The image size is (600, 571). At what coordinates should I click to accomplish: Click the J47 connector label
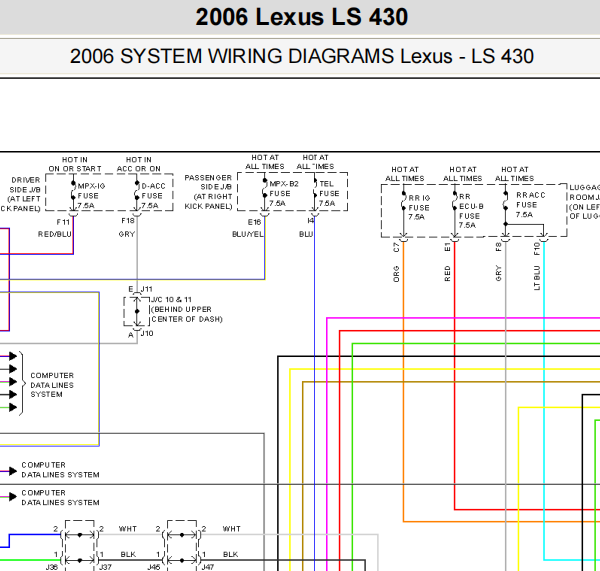207,567
